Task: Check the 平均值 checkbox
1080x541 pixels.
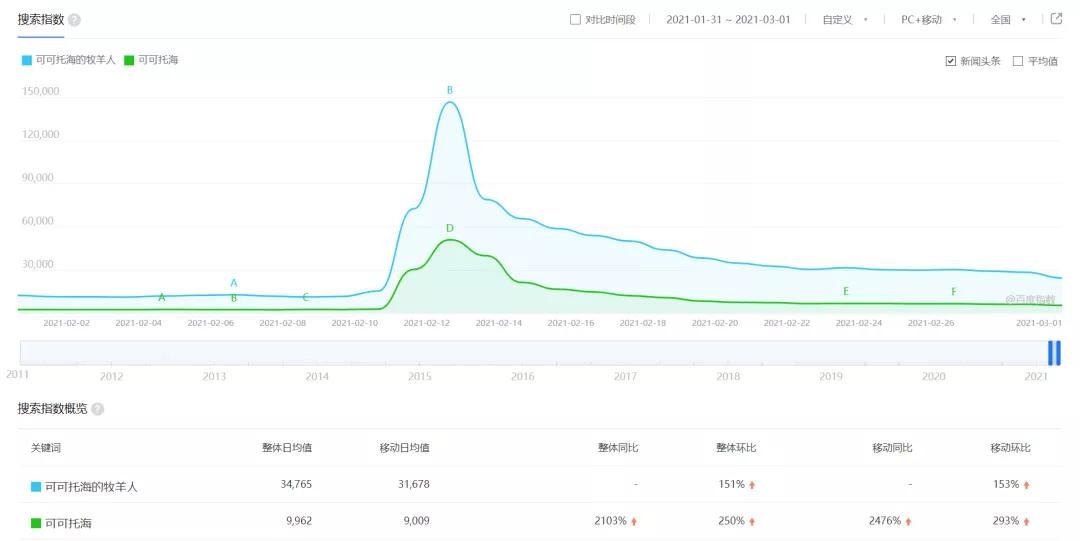Action: 1018,61
